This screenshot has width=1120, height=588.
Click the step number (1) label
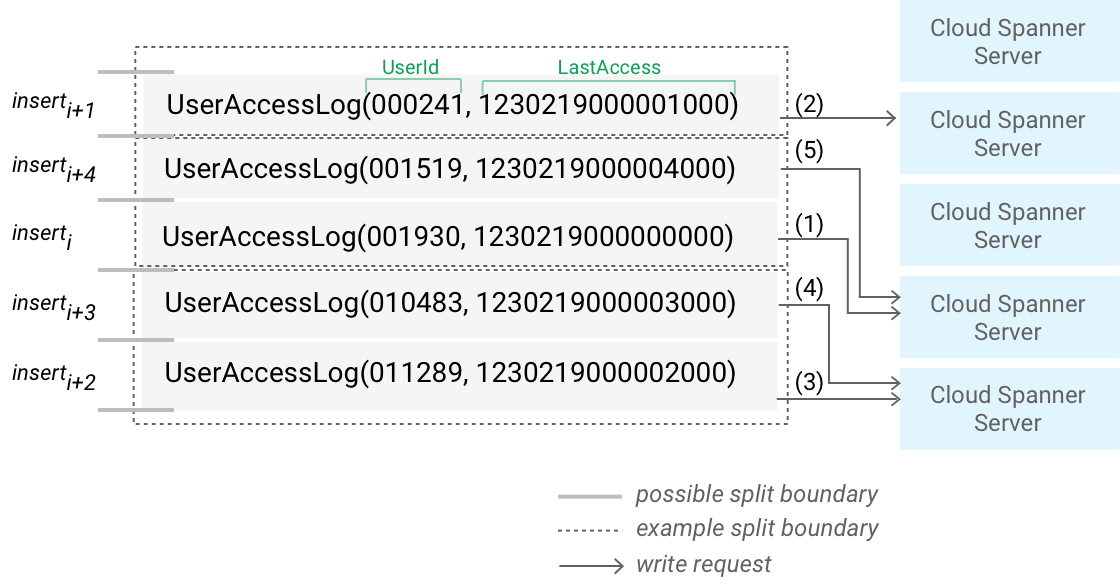809,225
